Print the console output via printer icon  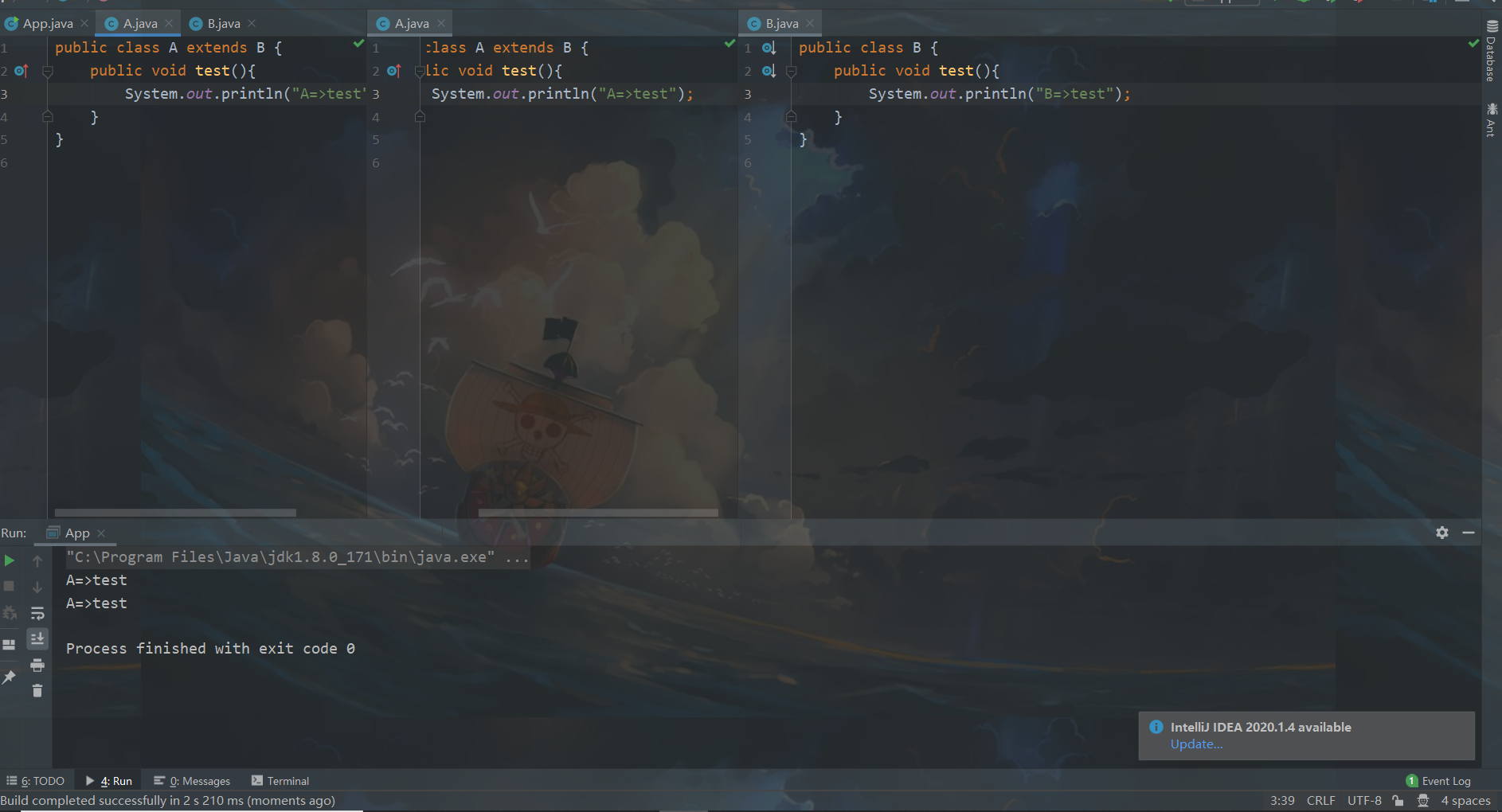tap(37, 665)
